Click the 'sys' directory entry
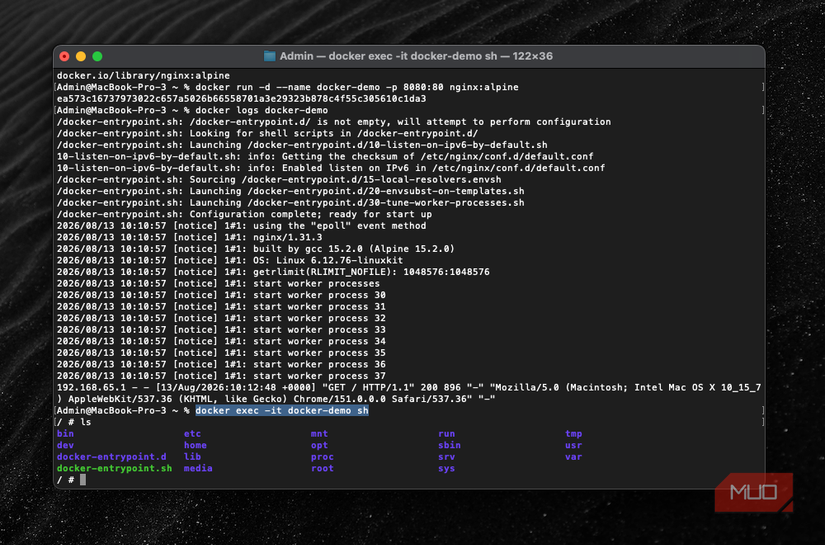The height and width of the screenshot is (545, 825). pos(447,469)
